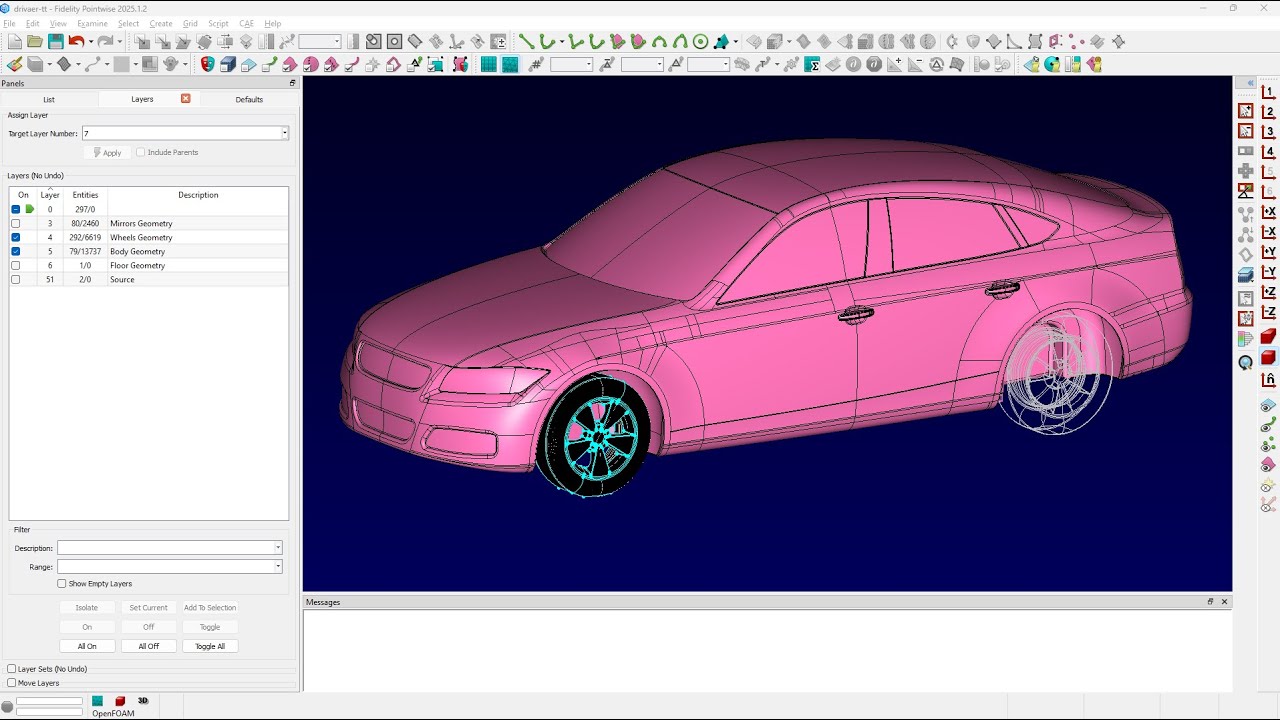Open the CAE menu
Viewport: 1280px width, 720px height.
[246, 23]
